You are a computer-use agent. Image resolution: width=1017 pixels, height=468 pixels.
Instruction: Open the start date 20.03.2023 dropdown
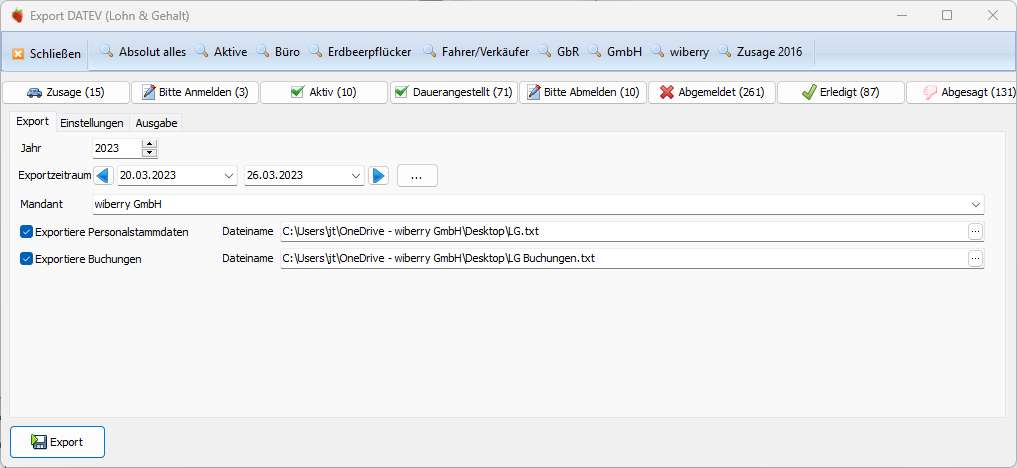tap(228, 176)
